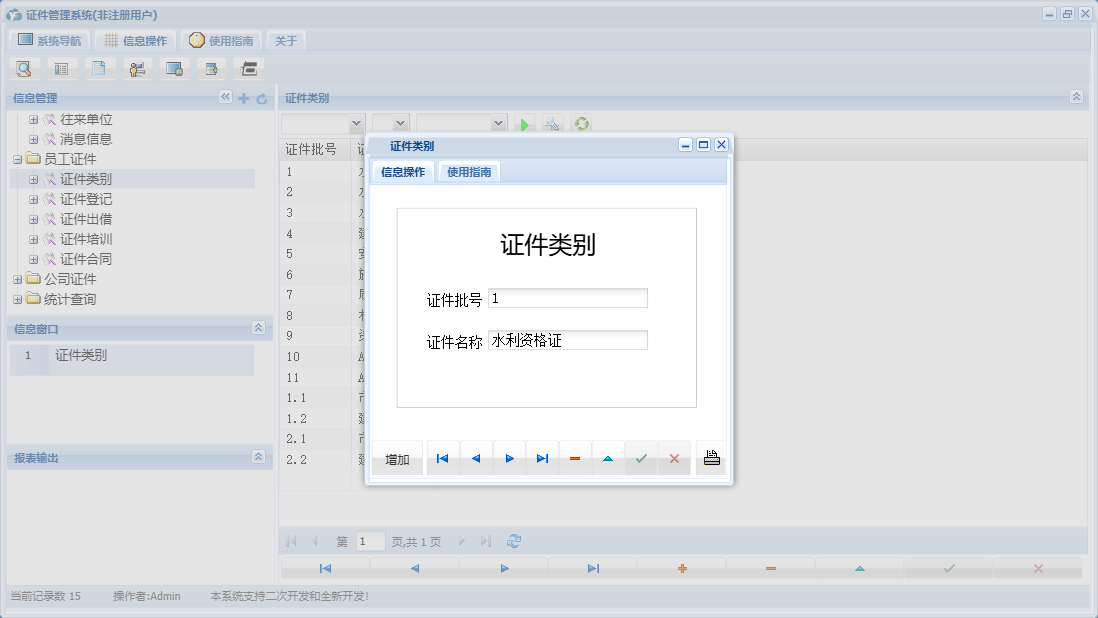This screenshot has height=618, width=1098.
Task: Open the report list icon in the toolbar
Action: tap(61, 68)
